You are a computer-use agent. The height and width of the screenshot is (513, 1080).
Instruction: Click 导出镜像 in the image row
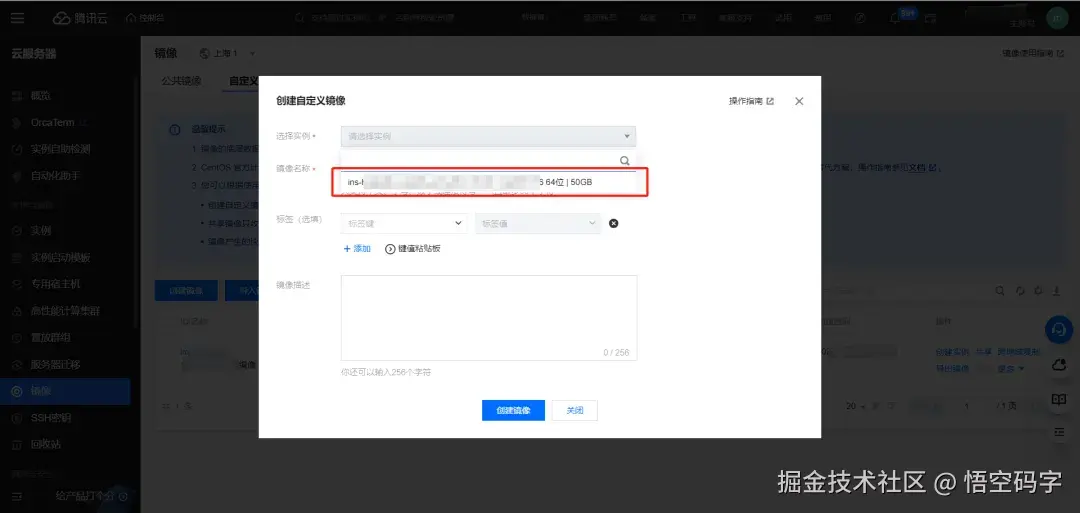click(x=952, y=368)
